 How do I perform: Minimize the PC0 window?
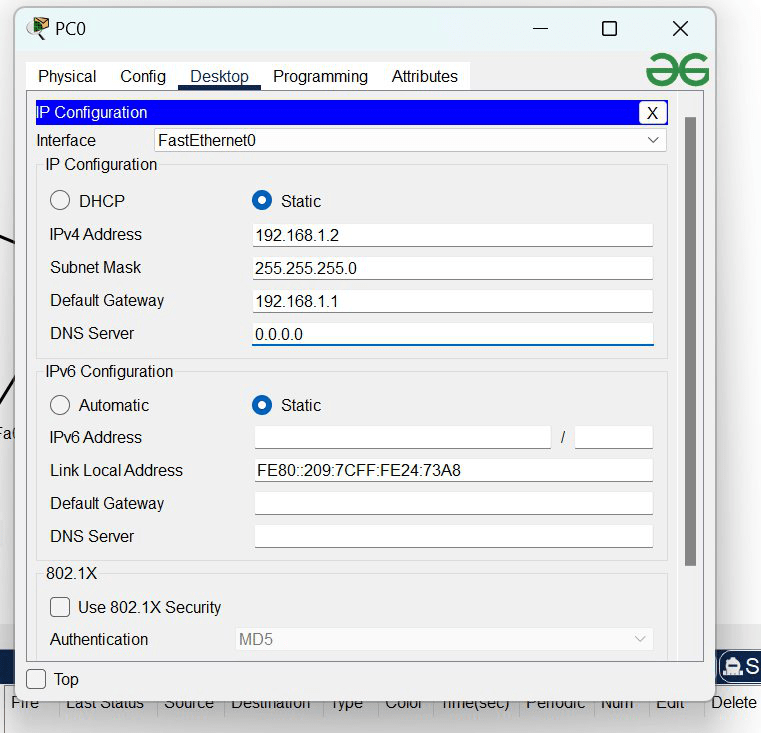[540, 29]
